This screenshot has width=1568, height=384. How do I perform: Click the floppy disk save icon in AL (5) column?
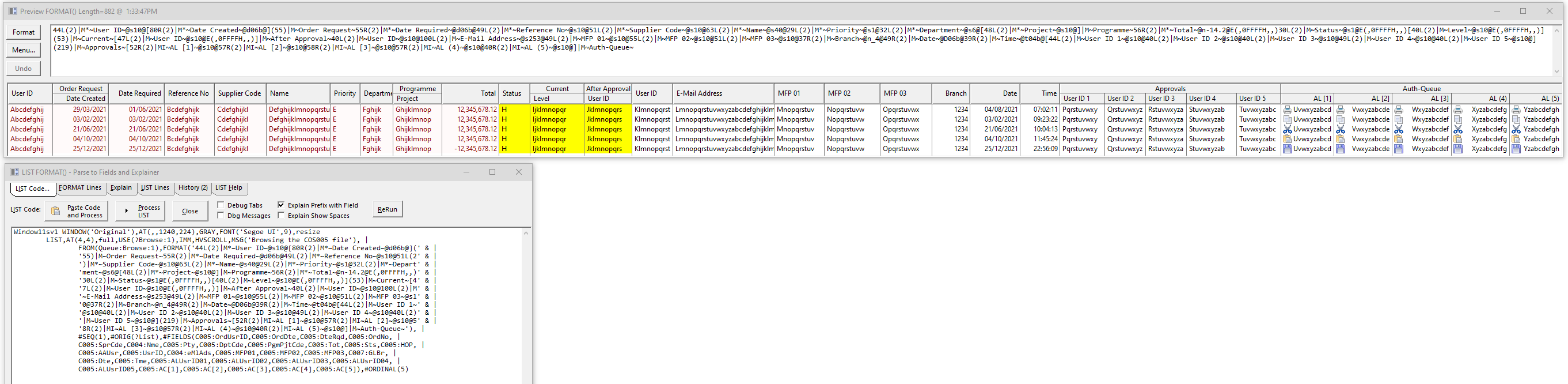pos(1516,149)
